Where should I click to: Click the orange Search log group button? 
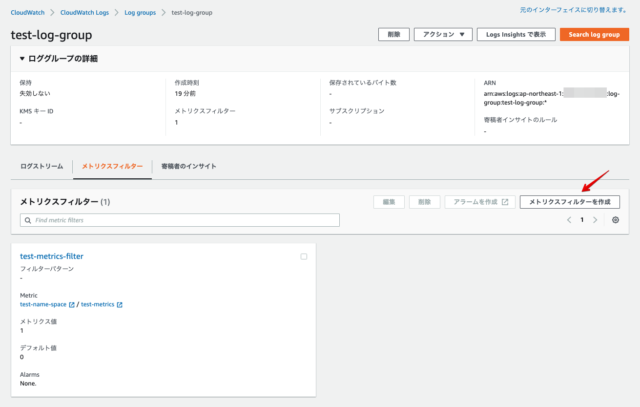[x=594, y=34]
